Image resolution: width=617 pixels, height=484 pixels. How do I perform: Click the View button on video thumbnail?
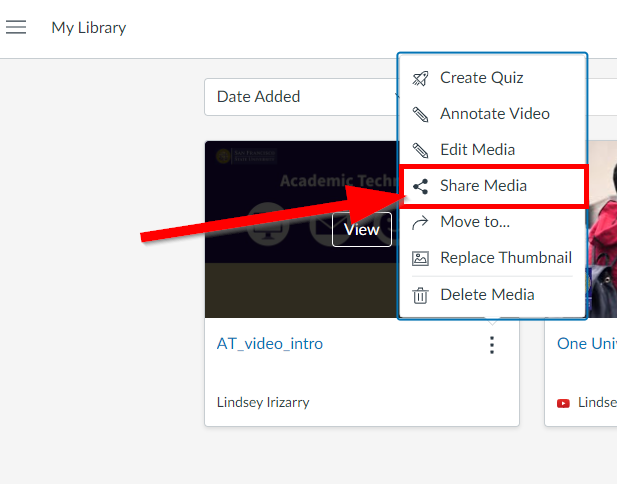[362, 229]
